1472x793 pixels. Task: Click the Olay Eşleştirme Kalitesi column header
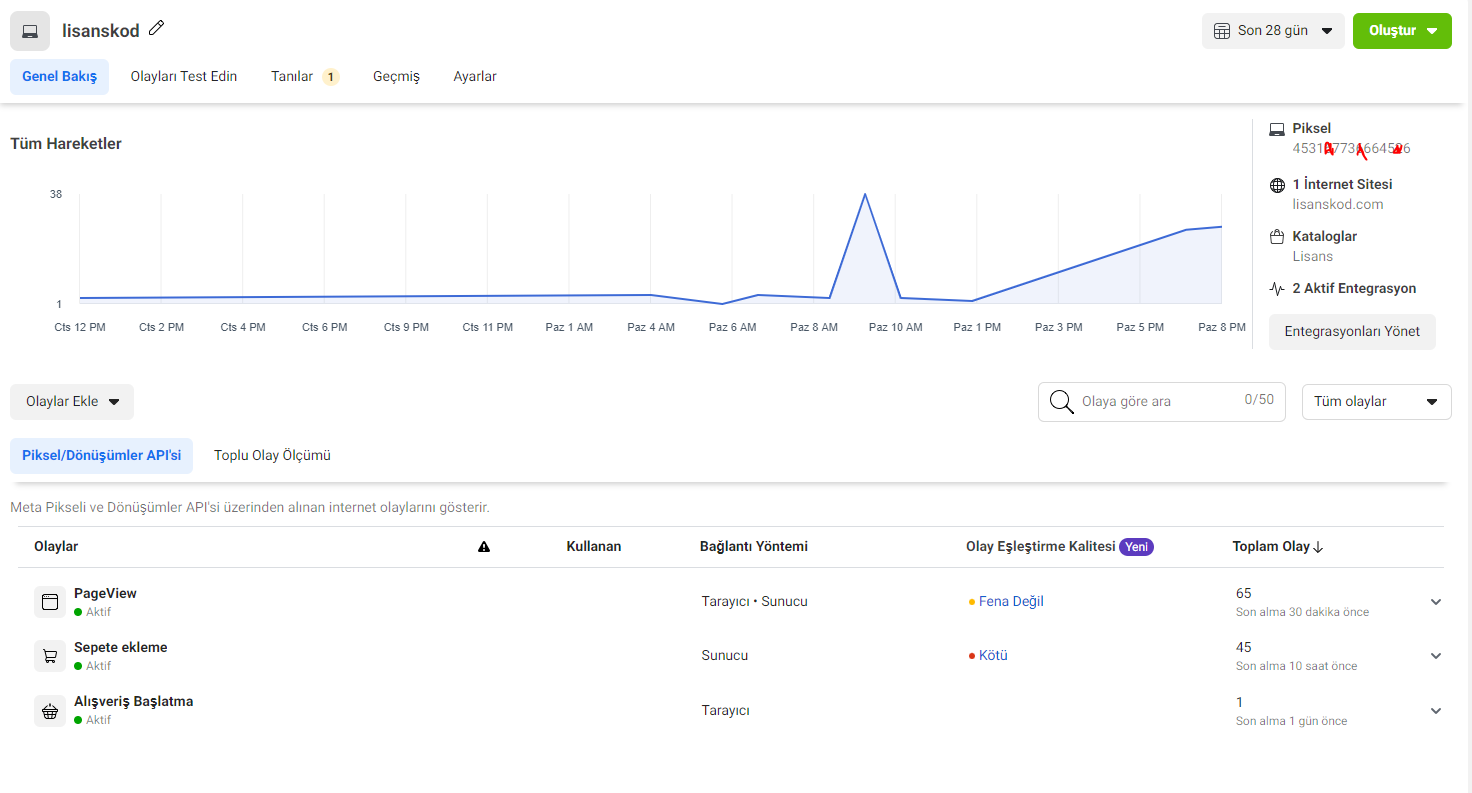click(1040, 547)
